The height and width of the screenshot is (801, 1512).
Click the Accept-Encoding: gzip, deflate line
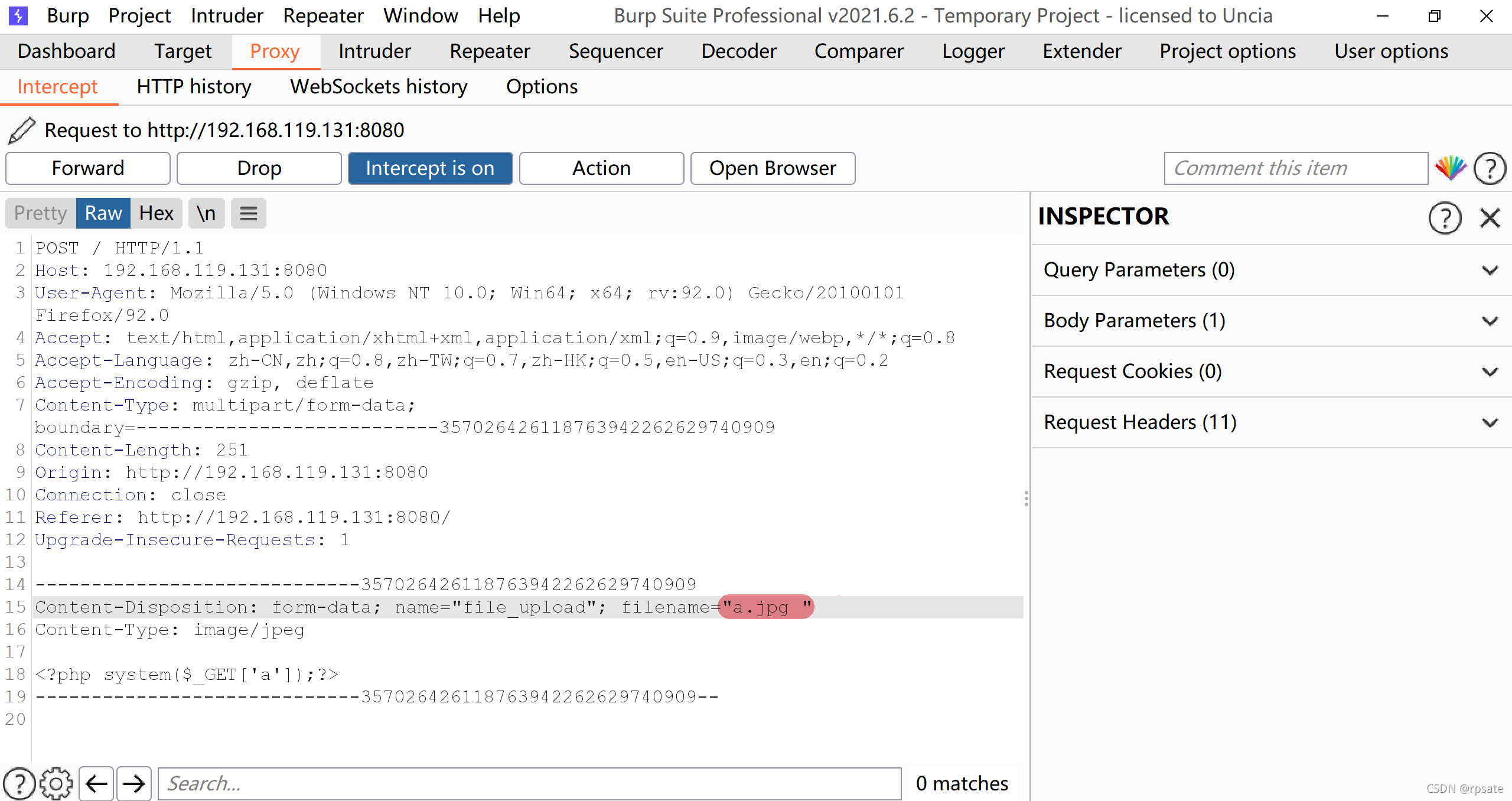[x=204, y=382]
